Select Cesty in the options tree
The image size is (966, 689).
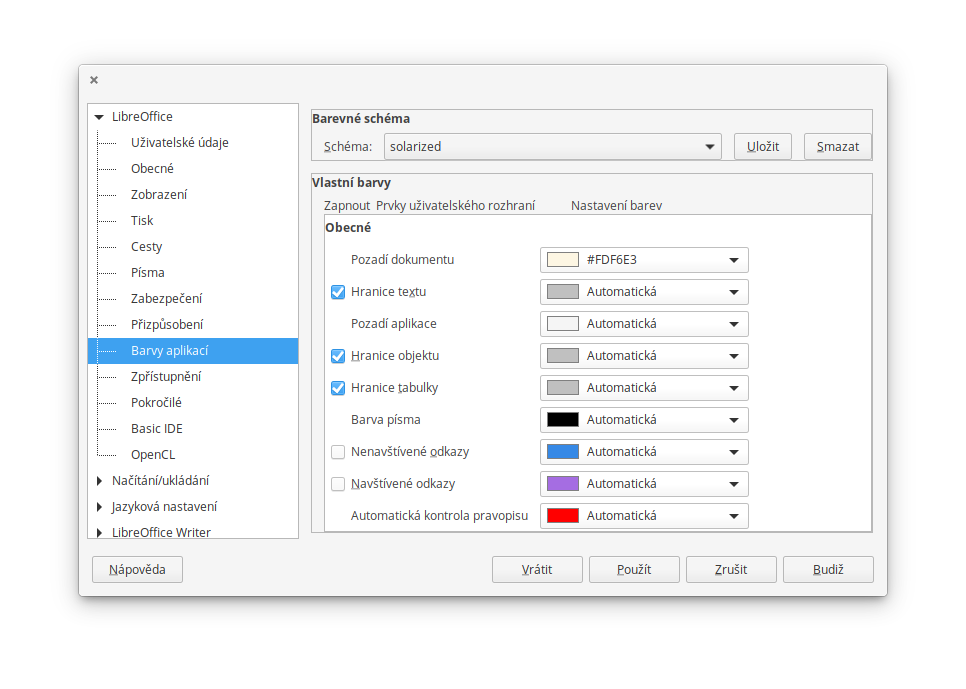pos(147,247)
